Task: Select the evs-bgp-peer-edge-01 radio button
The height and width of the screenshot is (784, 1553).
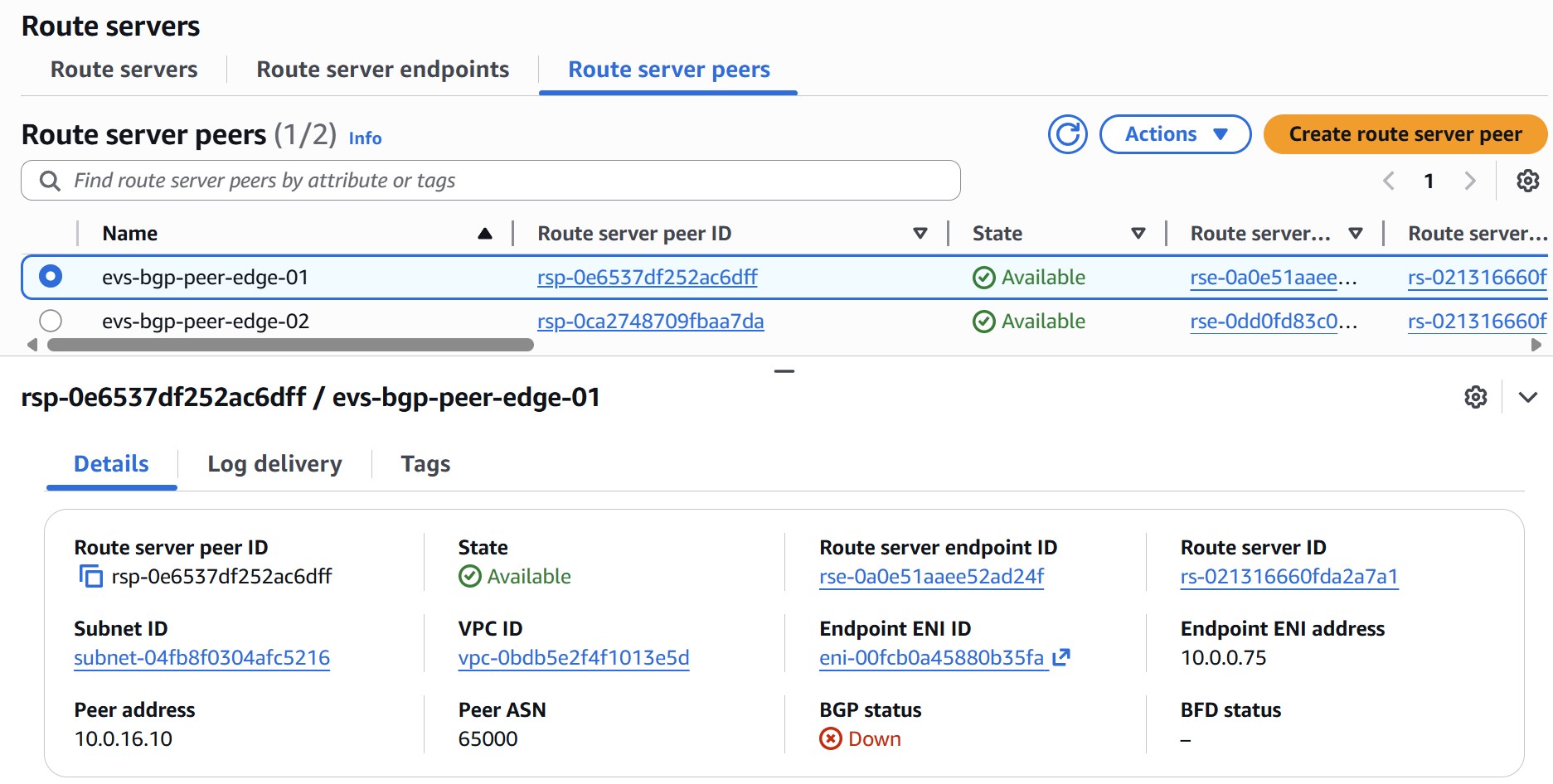Action: point(51,277)
